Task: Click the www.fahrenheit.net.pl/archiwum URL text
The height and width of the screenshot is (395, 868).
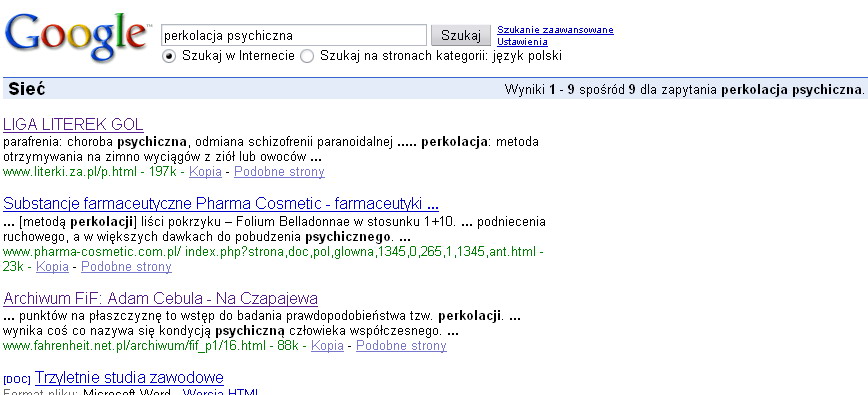Action: point(136,346)
